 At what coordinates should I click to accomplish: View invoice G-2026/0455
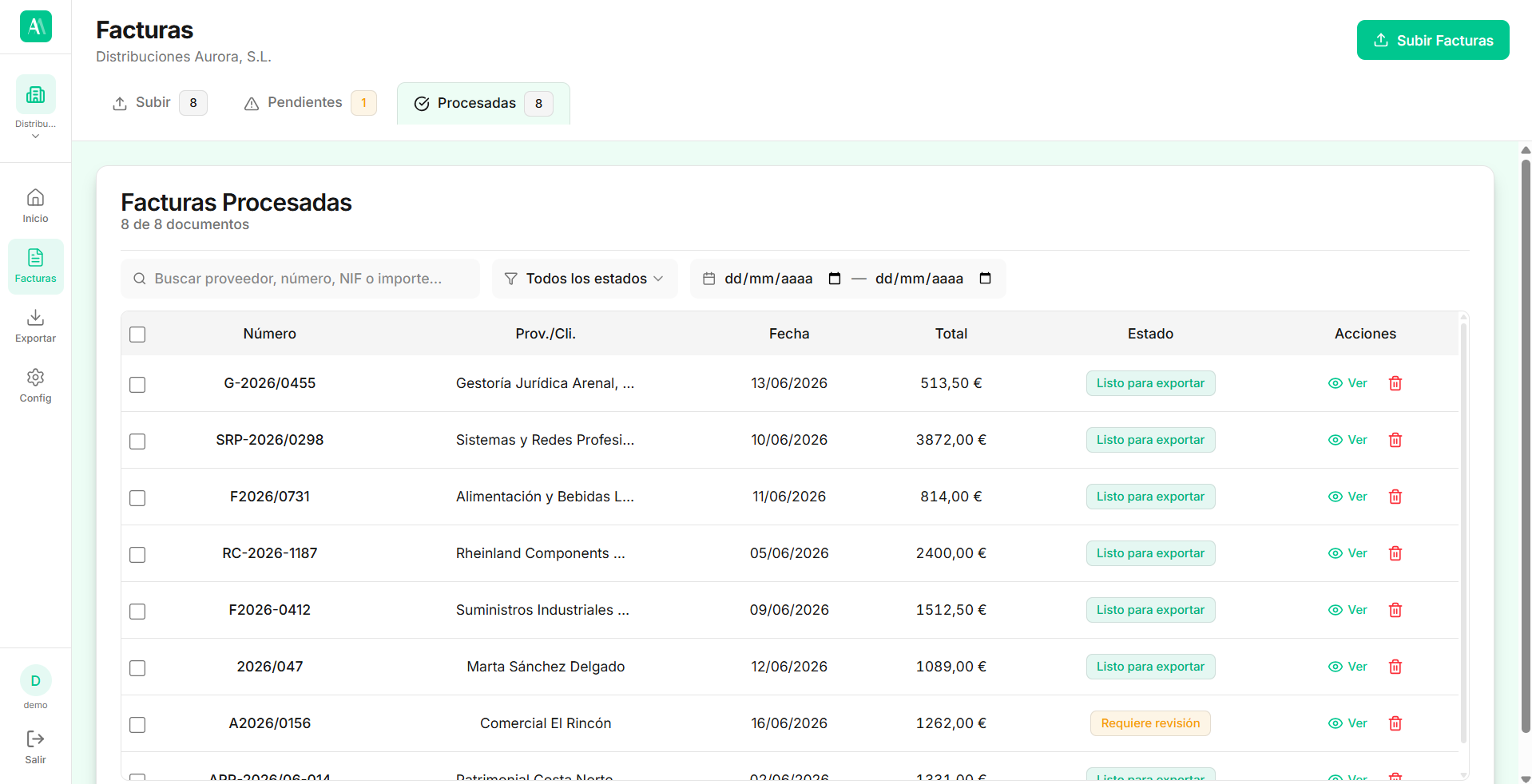1347,383
